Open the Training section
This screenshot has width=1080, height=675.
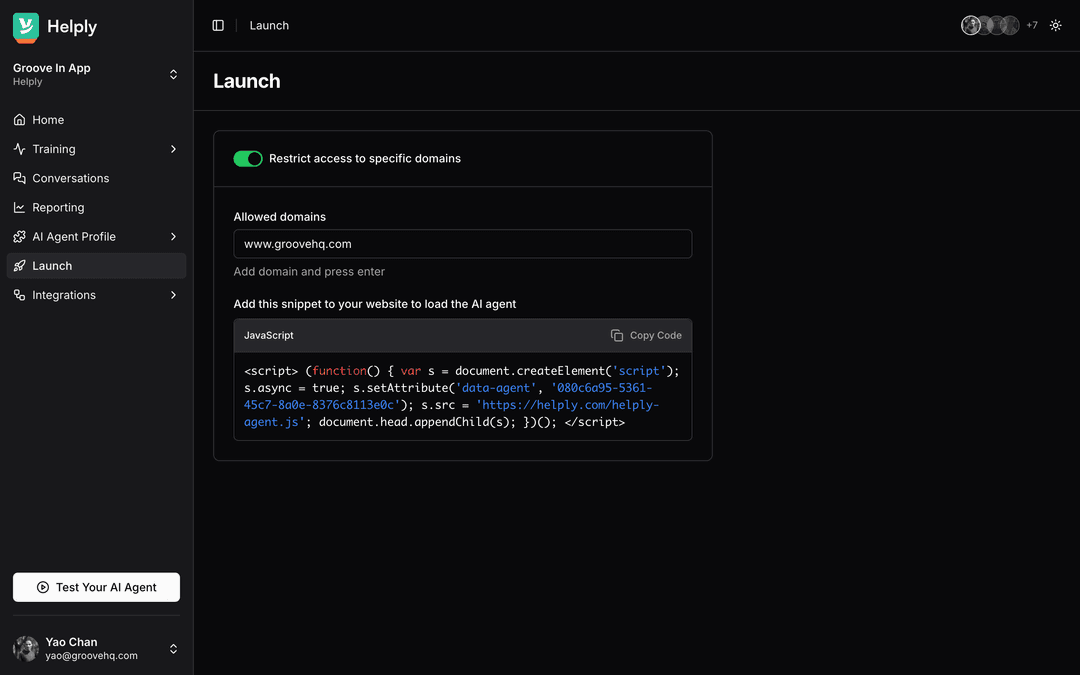[x=96, y=149]
